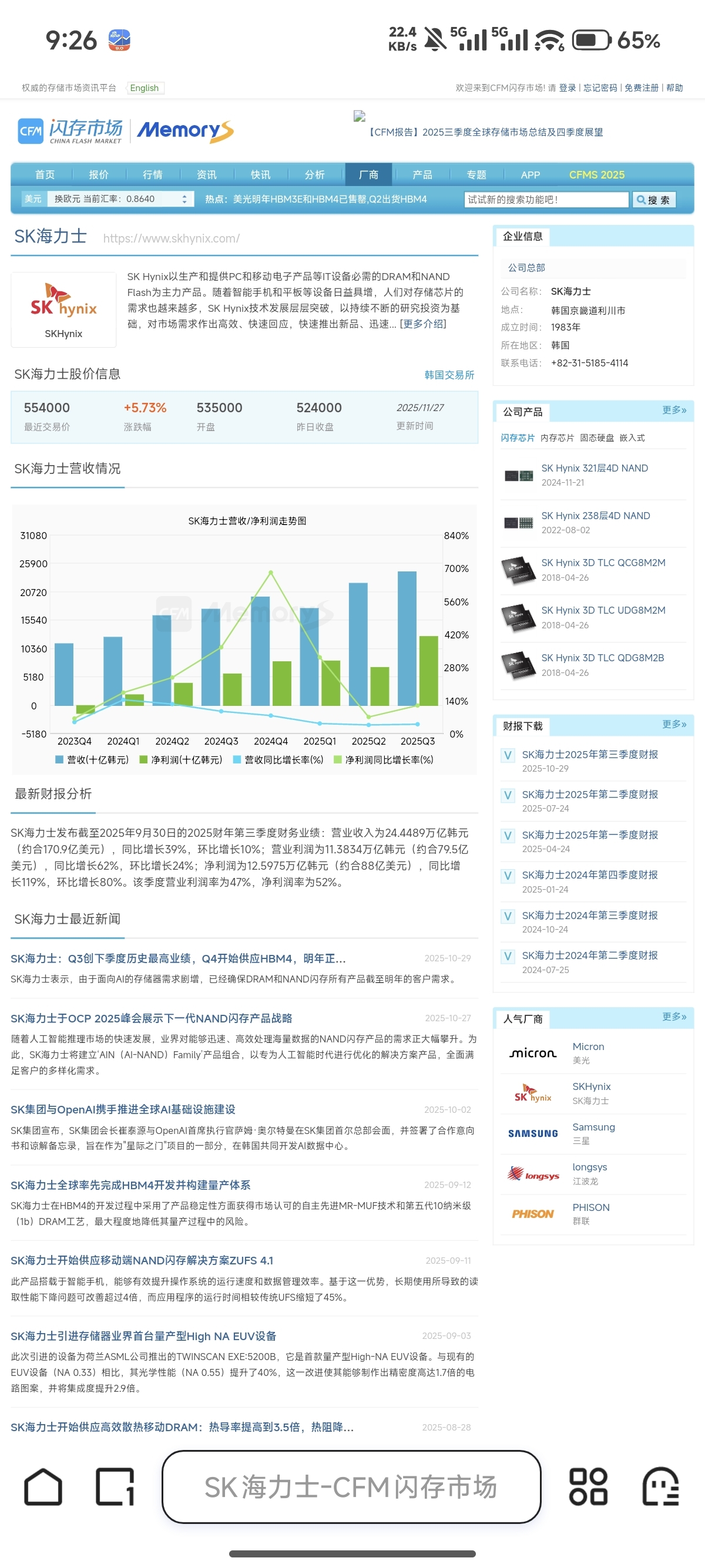705x1568 pixels.
Task: Open news SK集团与OpenAI携手推进全球AI基础设施建设
Action: (122, 1110)
